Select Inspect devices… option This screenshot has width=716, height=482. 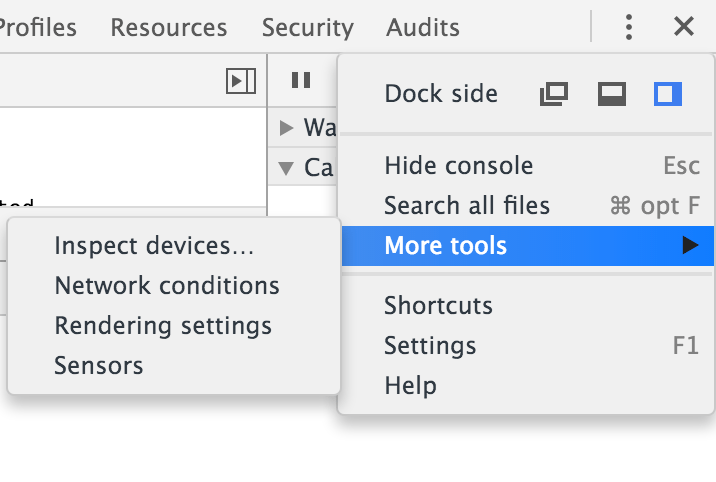pos(155,245)
